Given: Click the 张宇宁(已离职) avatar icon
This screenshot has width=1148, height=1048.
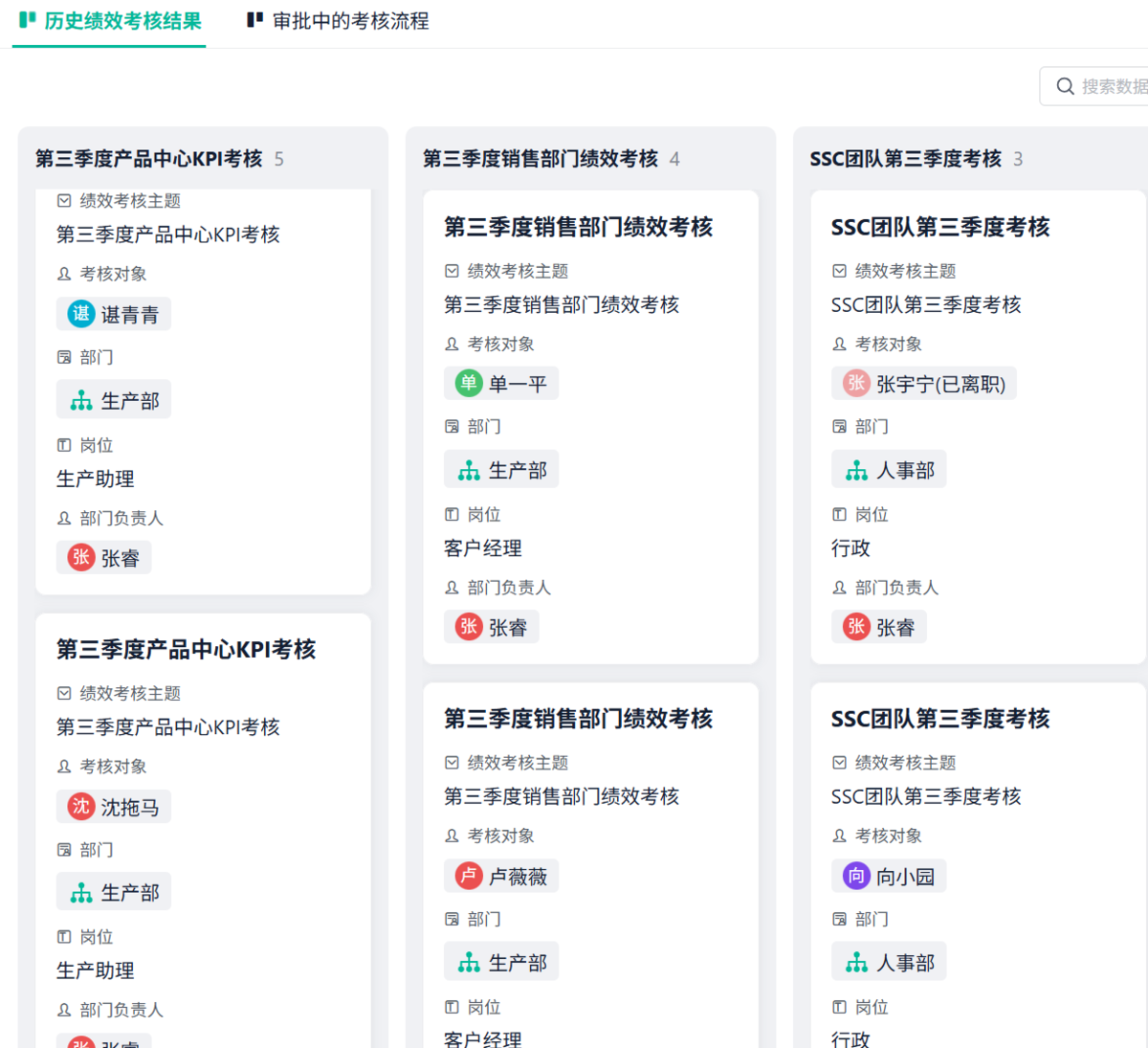Looking at the screenshot, I should (856, 384).
